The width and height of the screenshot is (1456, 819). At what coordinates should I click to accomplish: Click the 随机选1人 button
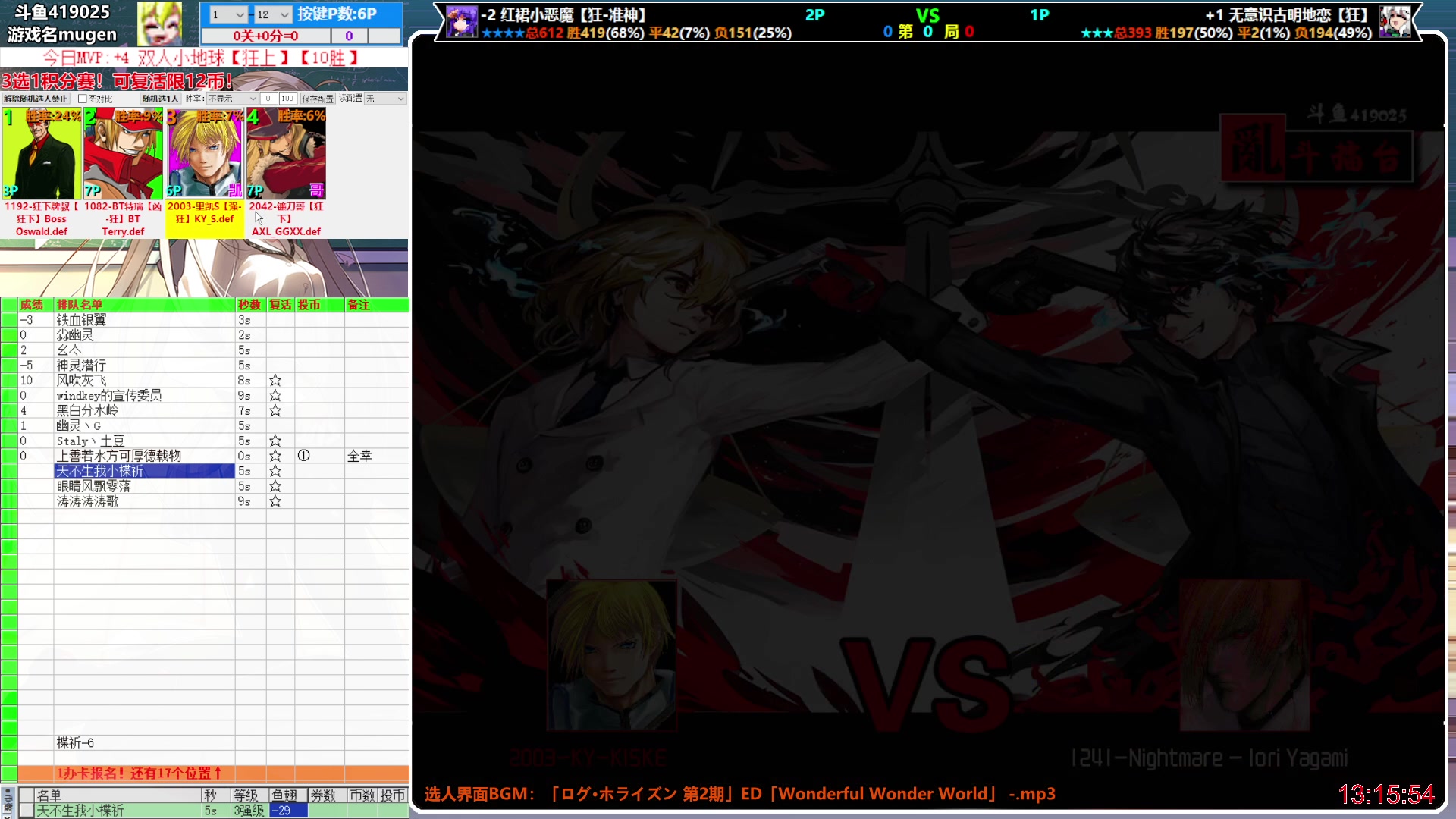click(x=160, y=99)
